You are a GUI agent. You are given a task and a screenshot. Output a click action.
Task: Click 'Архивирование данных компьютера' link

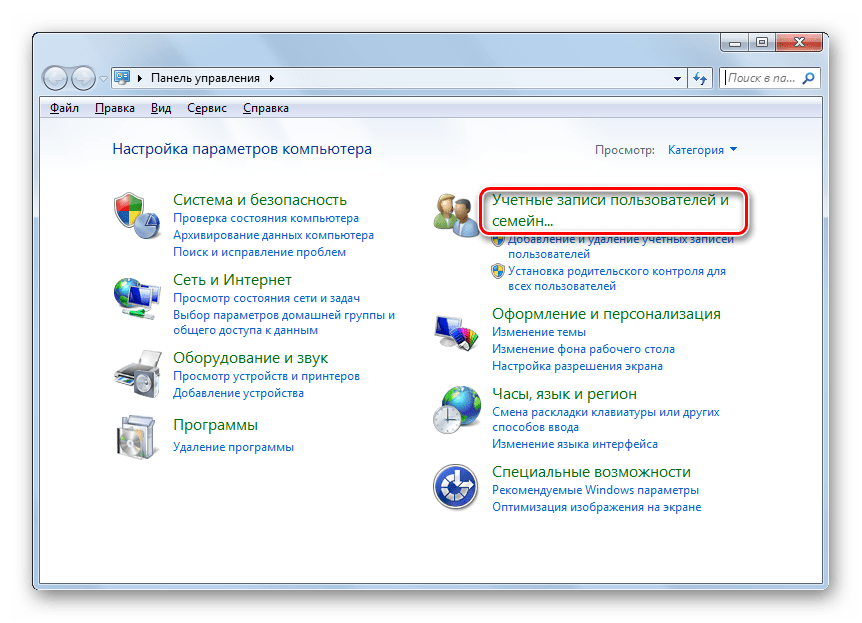[x=273, y=235]
